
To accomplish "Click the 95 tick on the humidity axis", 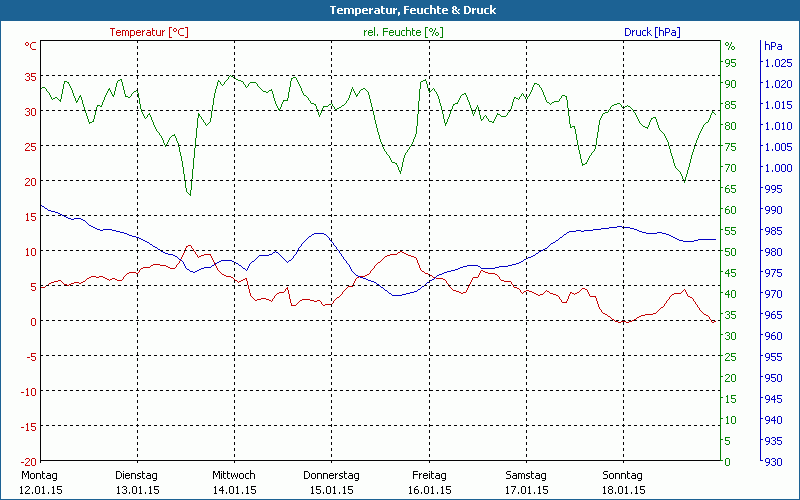I will (x=731, y=63).
